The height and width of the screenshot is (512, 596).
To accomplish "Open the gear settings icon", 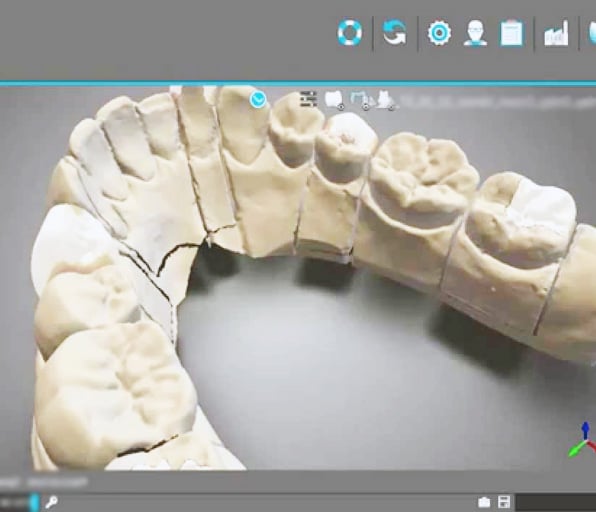I will 439,33.
